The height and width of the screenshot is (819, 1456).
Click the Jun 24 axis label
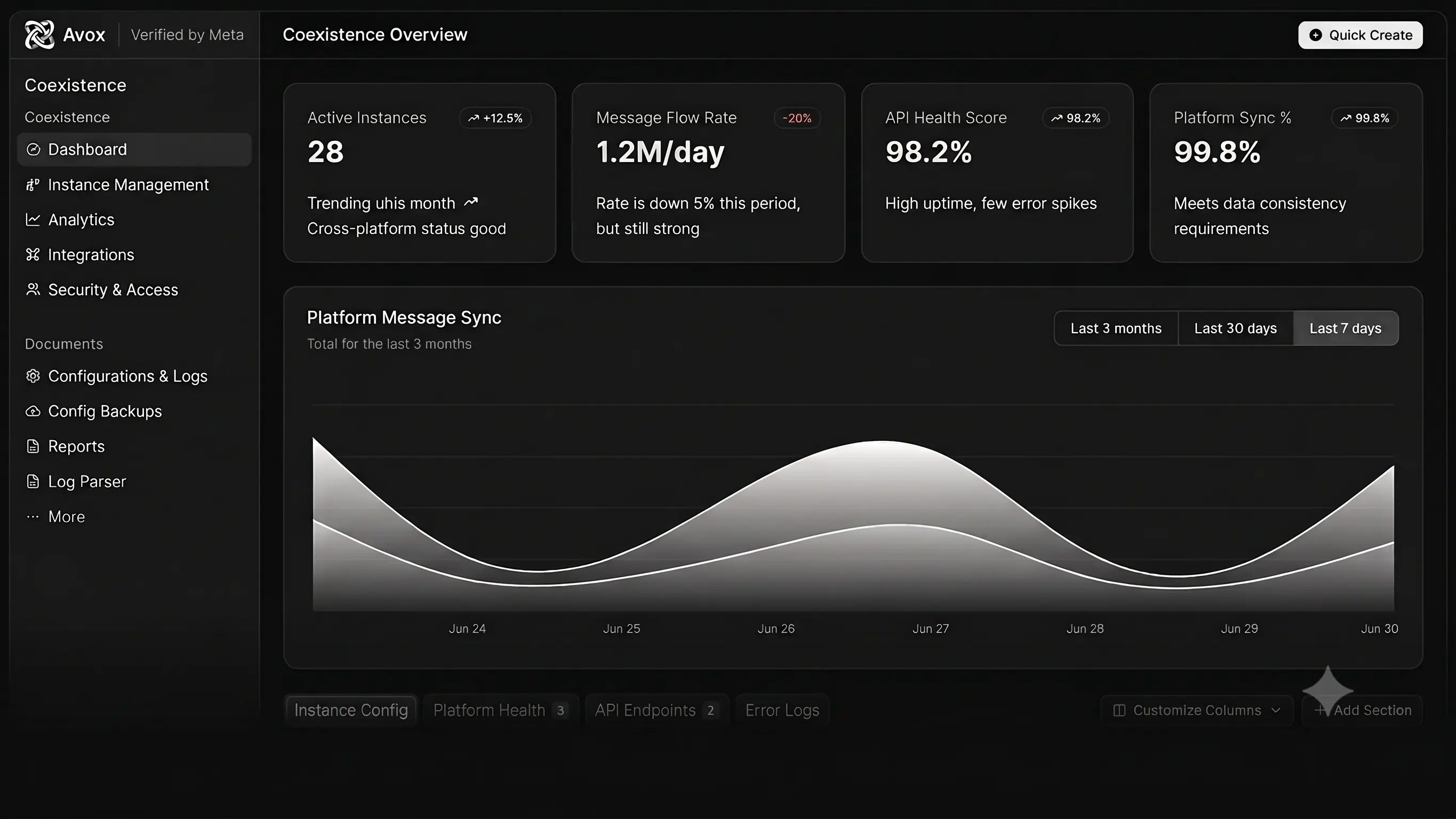click(467, 629)
